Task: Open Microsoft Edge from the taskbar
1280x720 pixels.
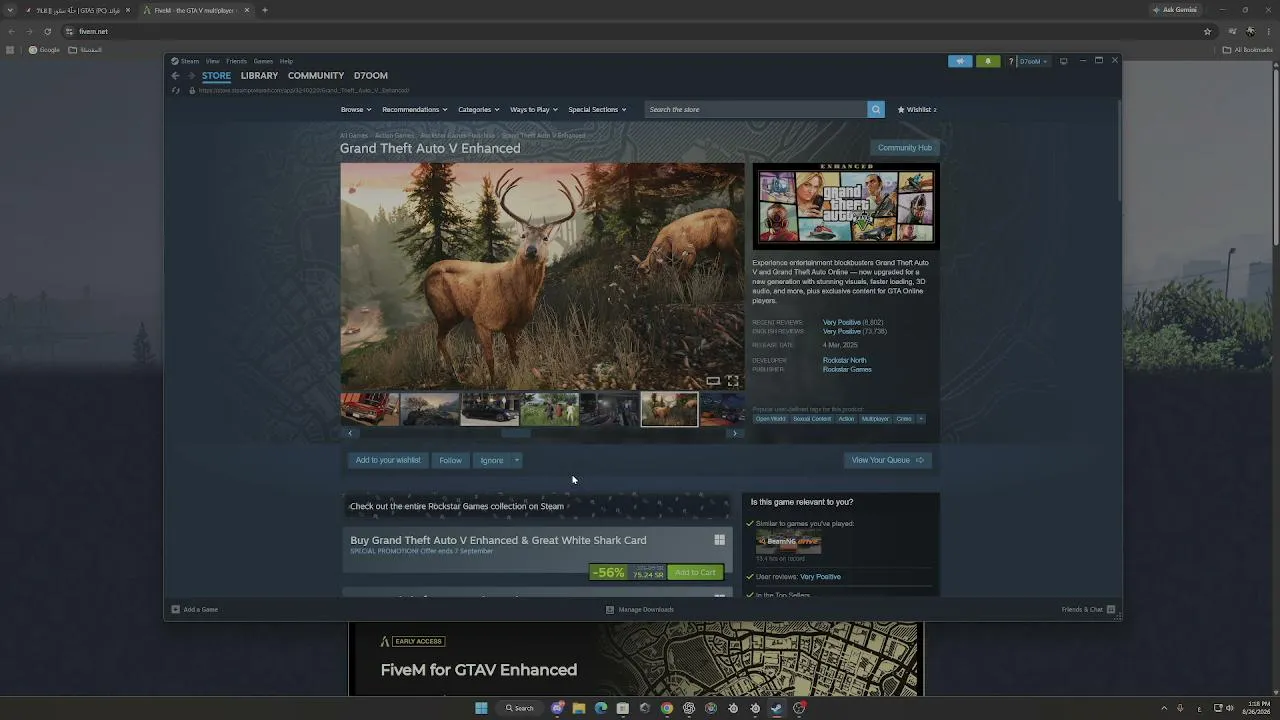Action: (601, 708)
